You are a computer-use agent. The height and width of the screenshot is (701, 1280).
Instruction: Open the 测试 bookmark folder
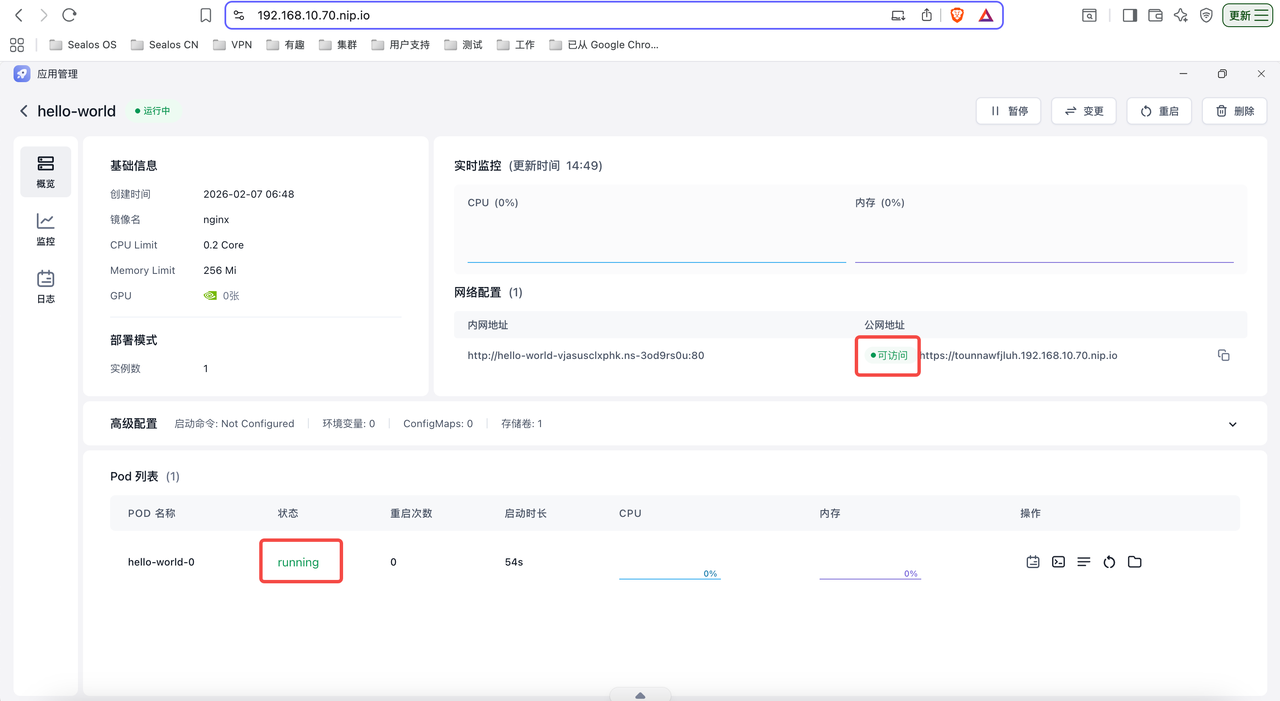464,45
